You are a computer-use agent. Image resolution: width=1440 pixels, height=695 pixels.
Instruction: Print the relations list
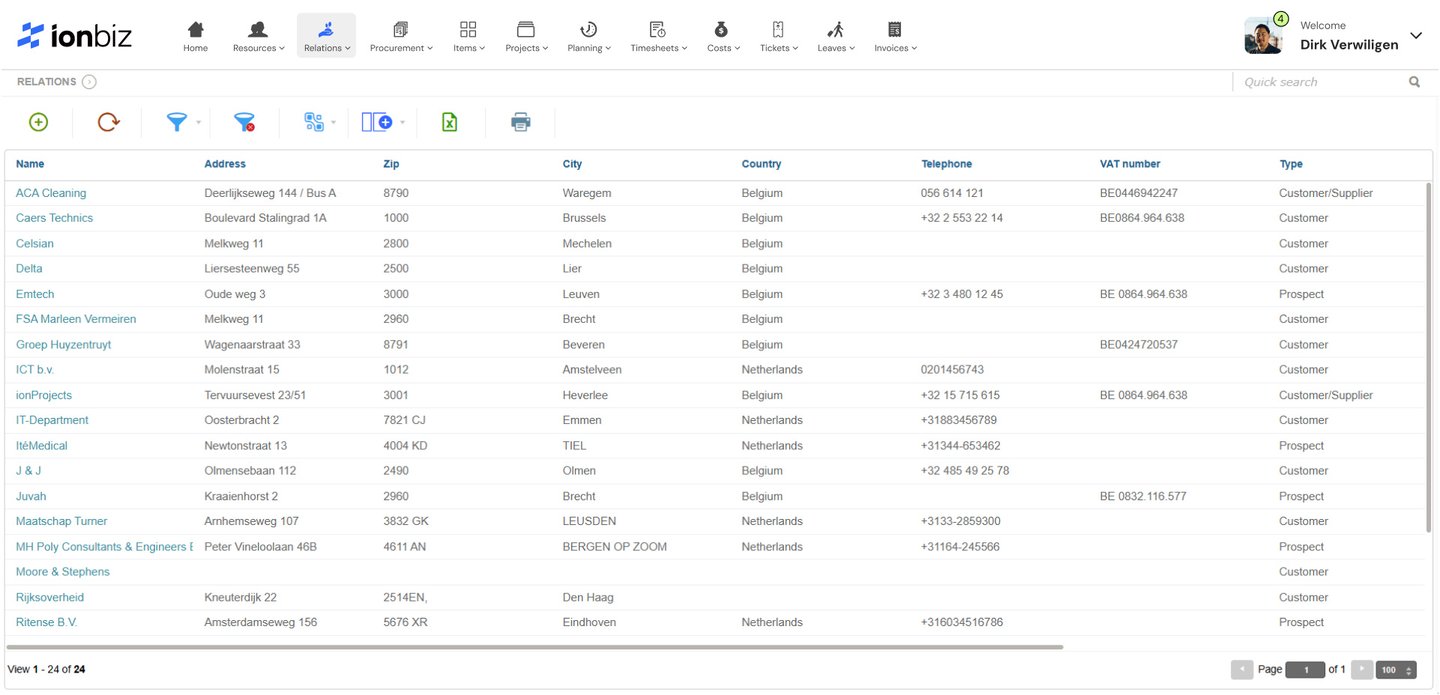coord(520,122)
